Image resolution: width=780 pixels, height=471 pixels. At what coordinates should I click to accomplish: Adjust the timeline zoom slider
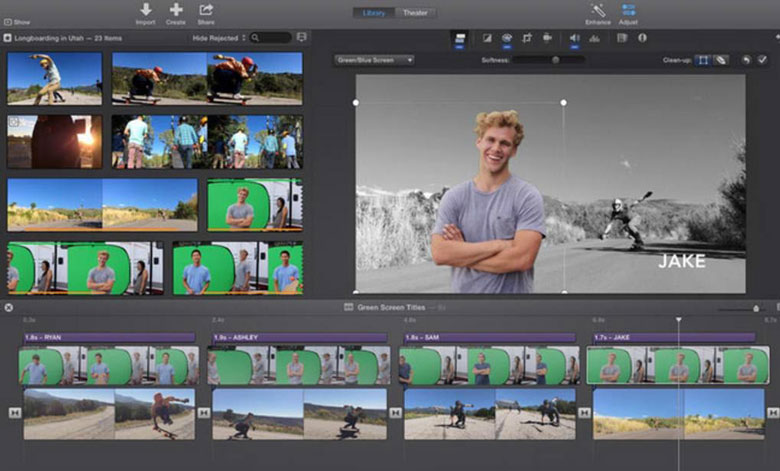pos(756,309)
